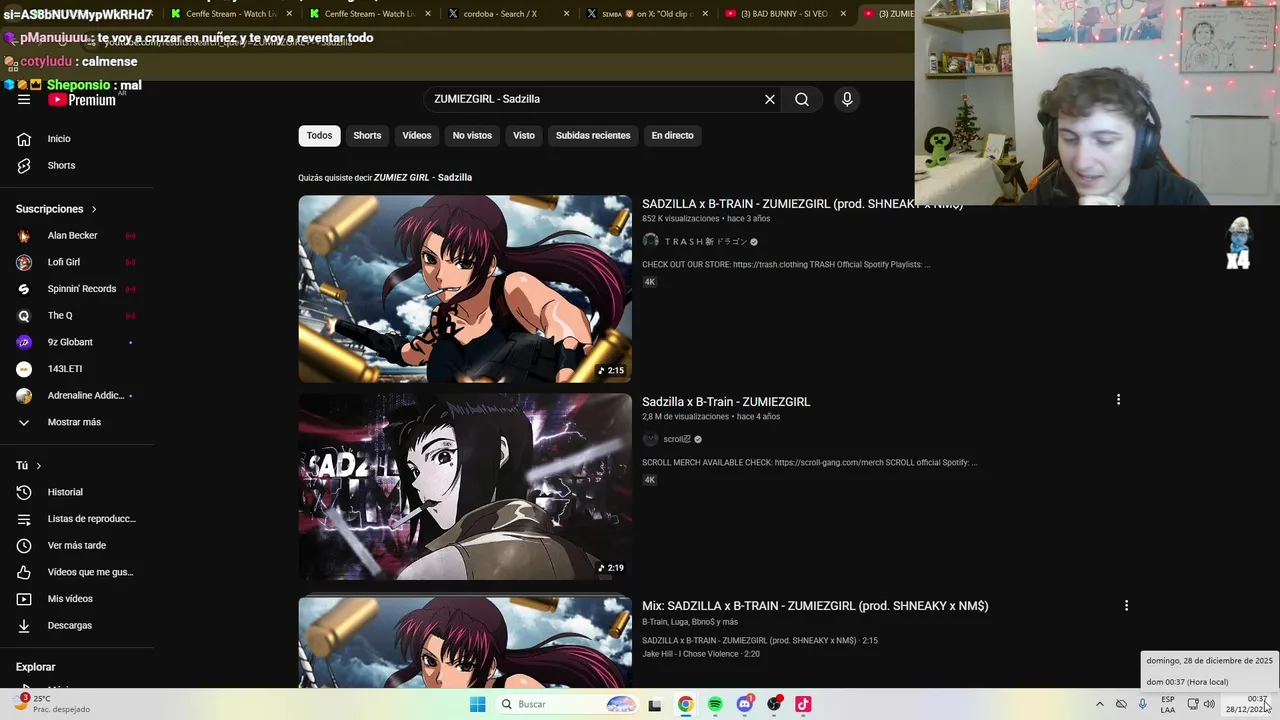Screen dimensions: 1280x720
Task: Open Listas de reproducción in the sidebar
Action: [76, 519]
